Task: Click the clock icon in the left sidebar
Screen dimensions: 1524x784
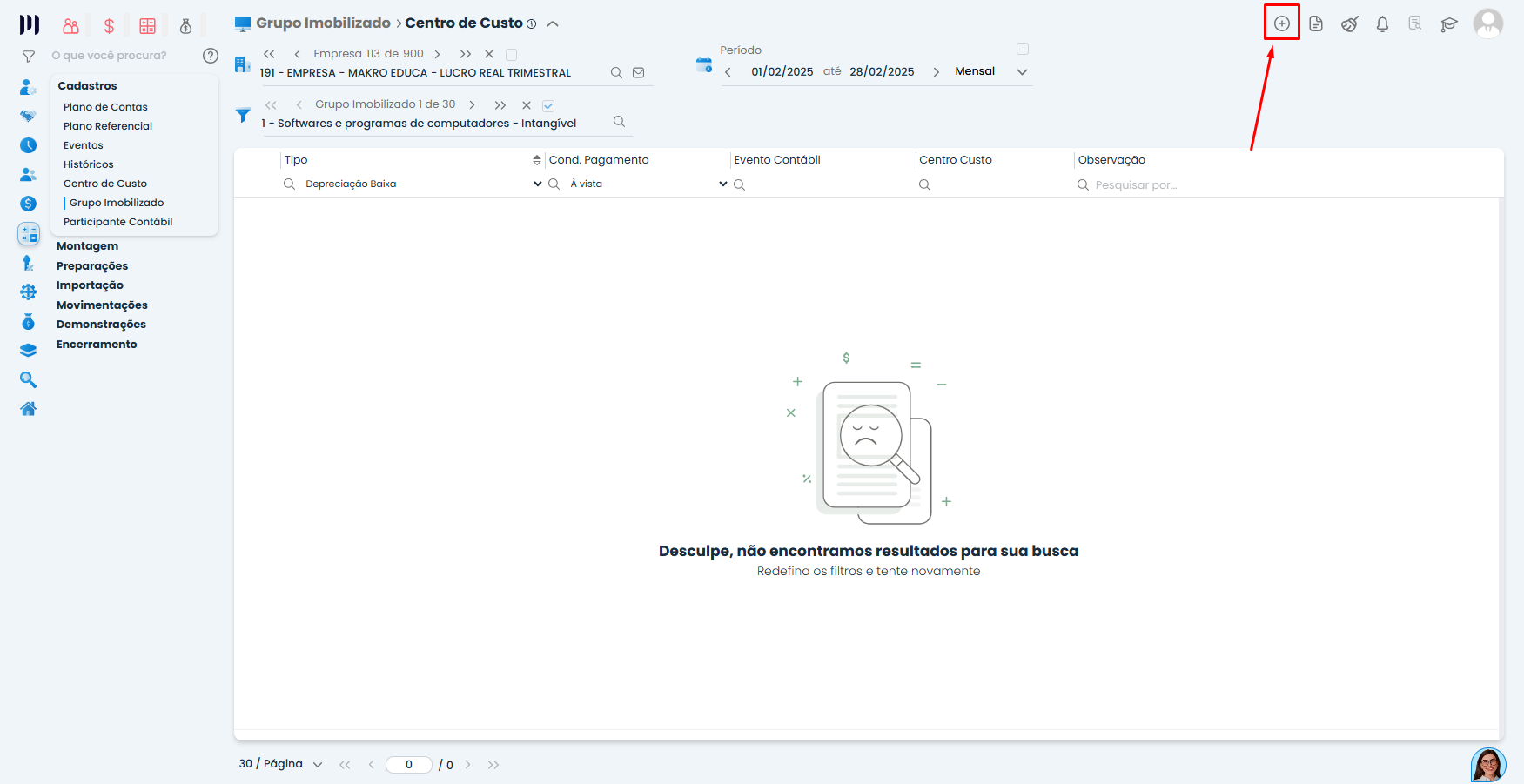Action: [x=28, y=144]
